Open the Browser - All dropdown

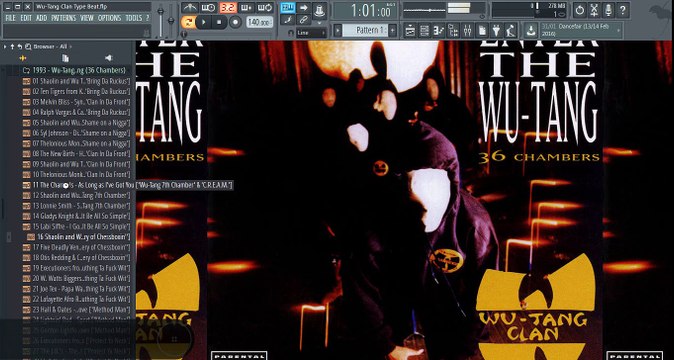(52, 46)
